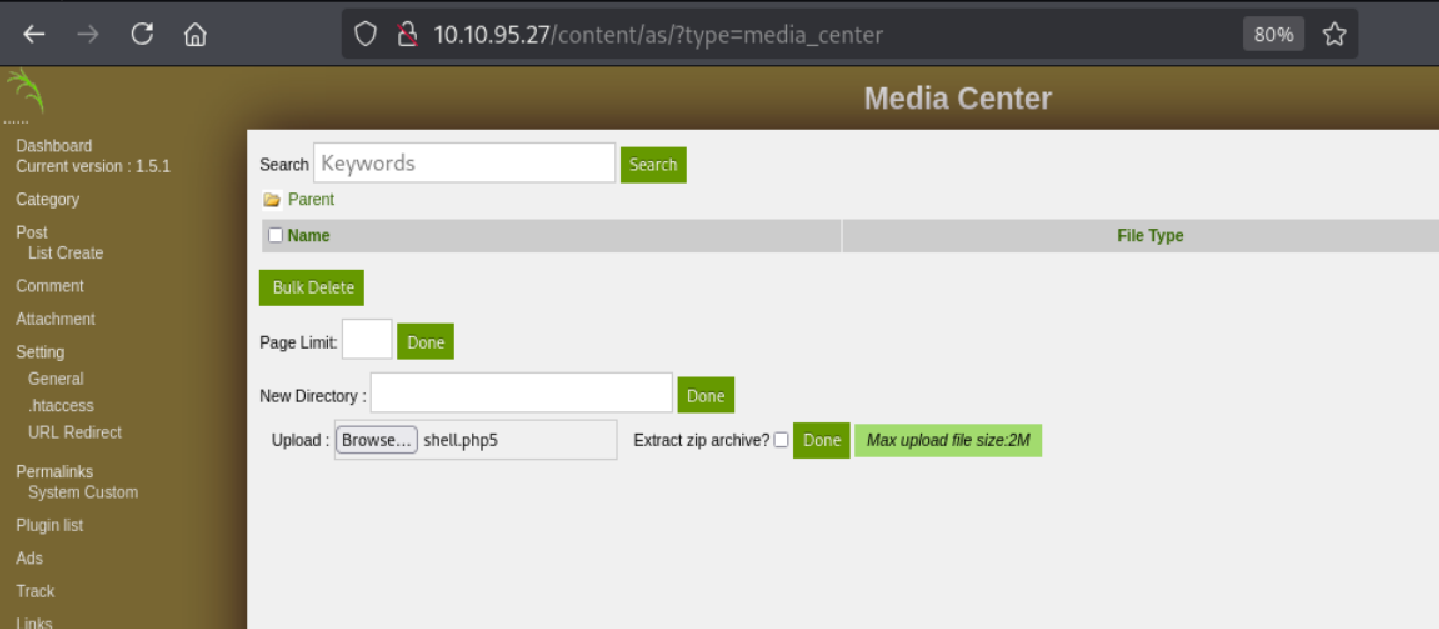The image size is (1439, 629).
Task: Open the Browse file picker
Action: click(x=376, y=439)
